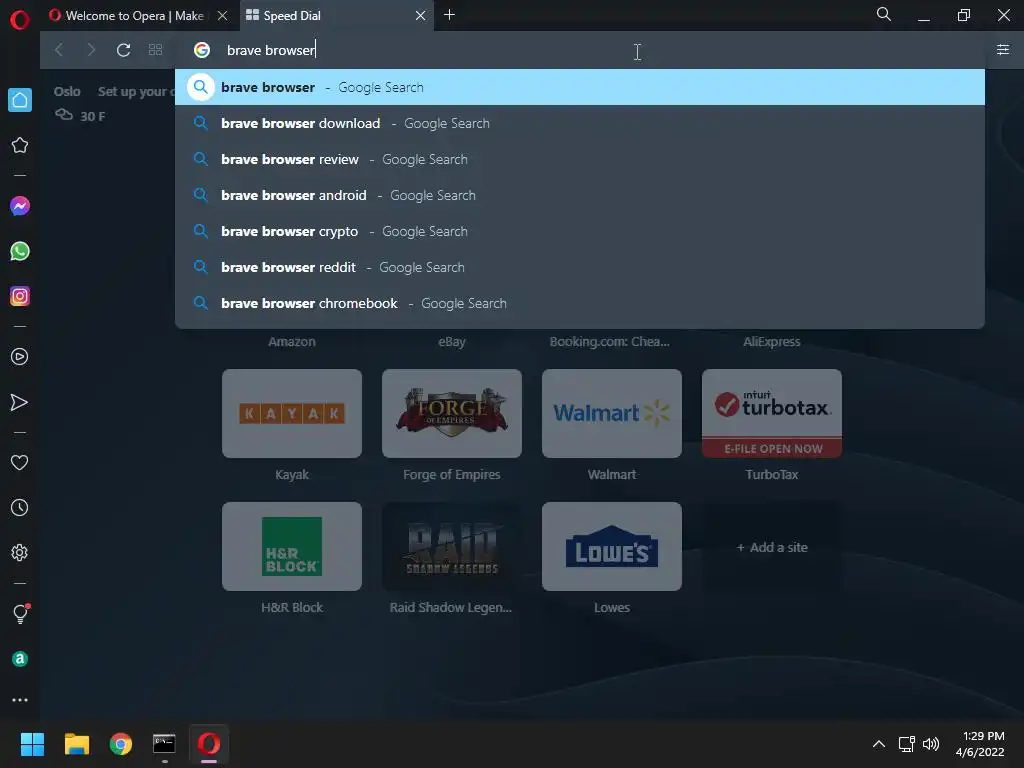The image size is (1024, 768).
Task: Open the Forge of Empires speed dial tile
Action: point(452,413)
